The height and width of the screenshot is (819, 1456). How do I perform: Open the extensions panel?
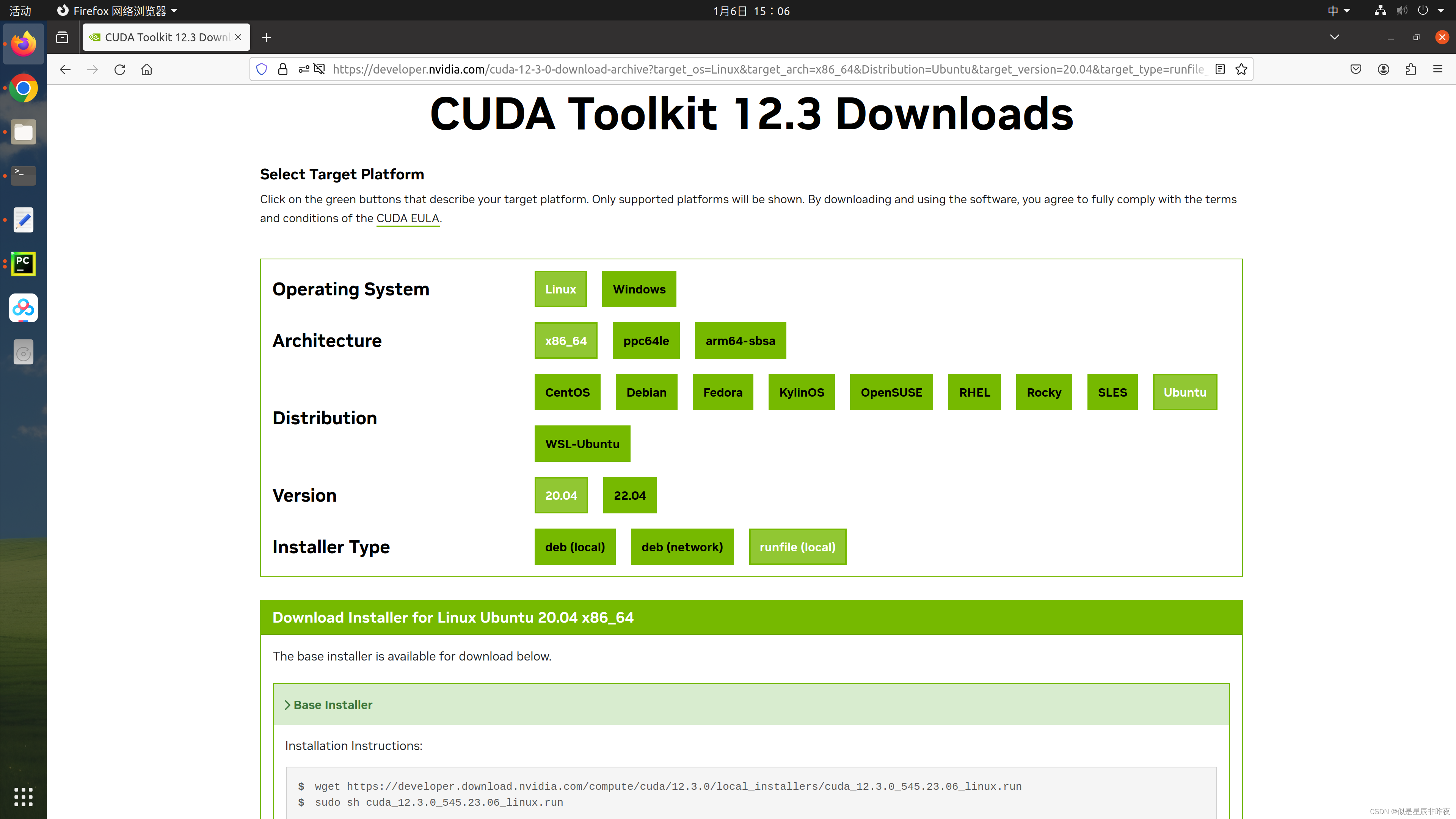pos(1411,69)
